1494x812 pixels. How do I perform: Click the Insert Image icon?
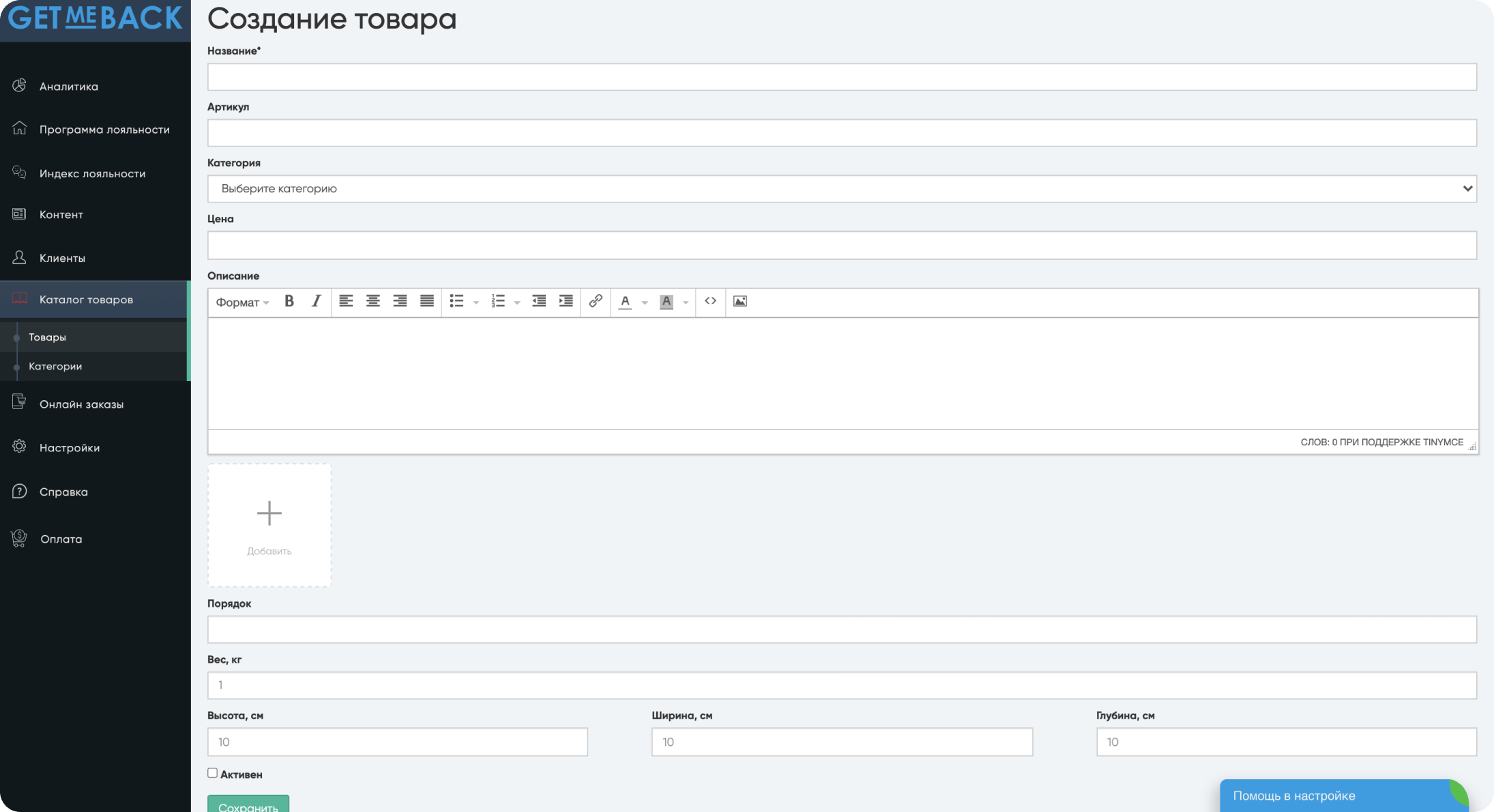click(740, 300)
